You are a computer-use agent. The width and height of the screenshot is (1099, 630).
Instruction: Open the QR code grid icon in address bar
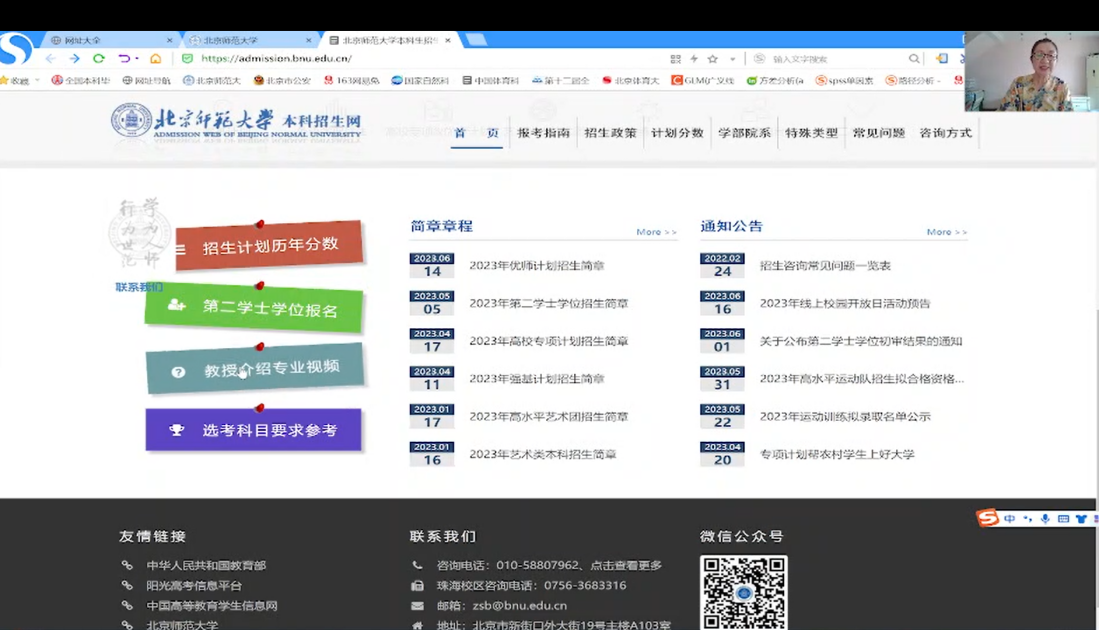(675, 59)
